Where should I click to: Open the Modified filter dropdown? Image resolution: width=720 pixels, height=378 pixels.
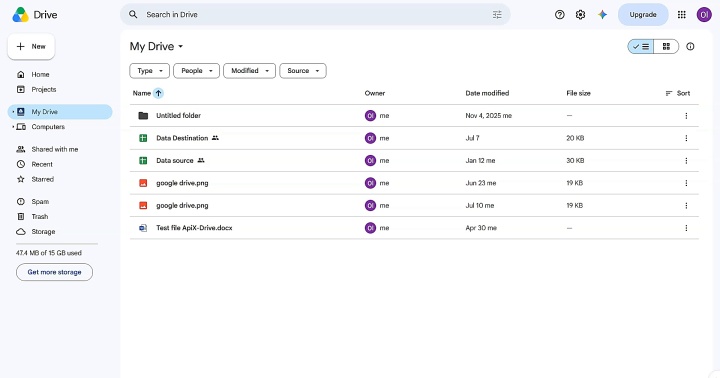[x=249, y=71]
